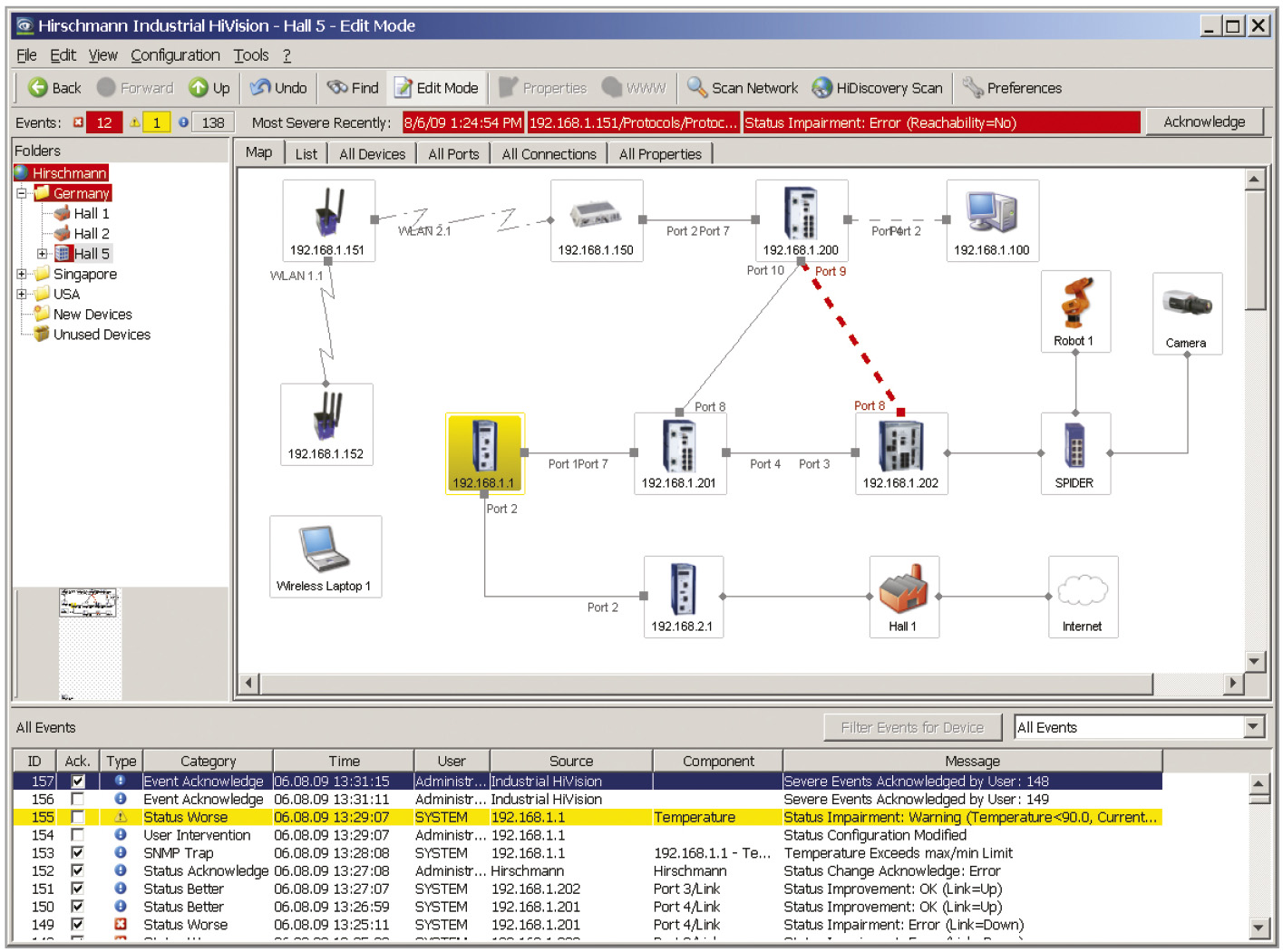The height and width of the screenshot is (952, 1283).
Task: Sort events by the Message column header
Action: click(x=972, y=761)
